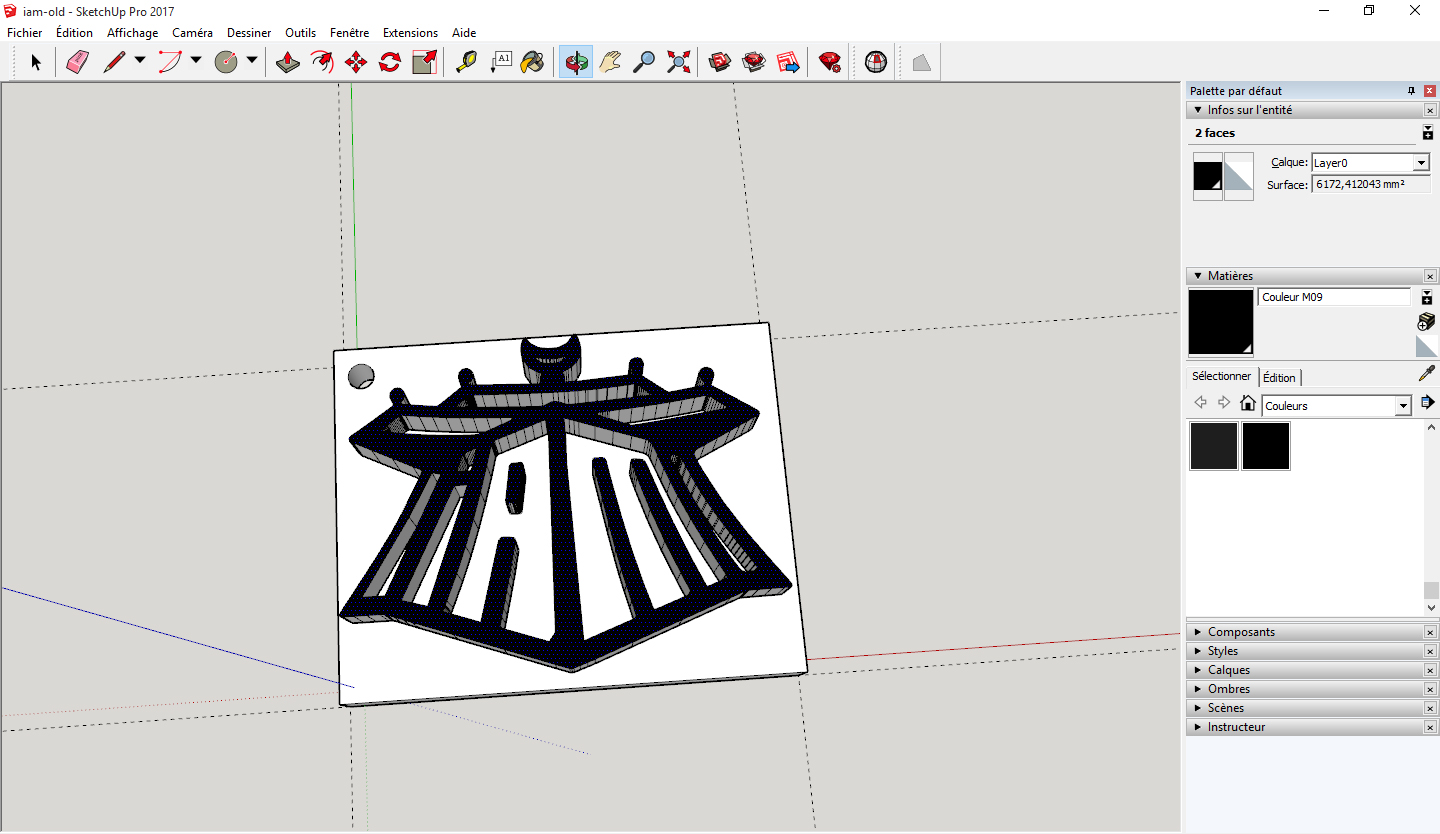Open the Outils menu
Image resolution: width=1440 pixels, height=834 pixels.
(x=300, y=33)
